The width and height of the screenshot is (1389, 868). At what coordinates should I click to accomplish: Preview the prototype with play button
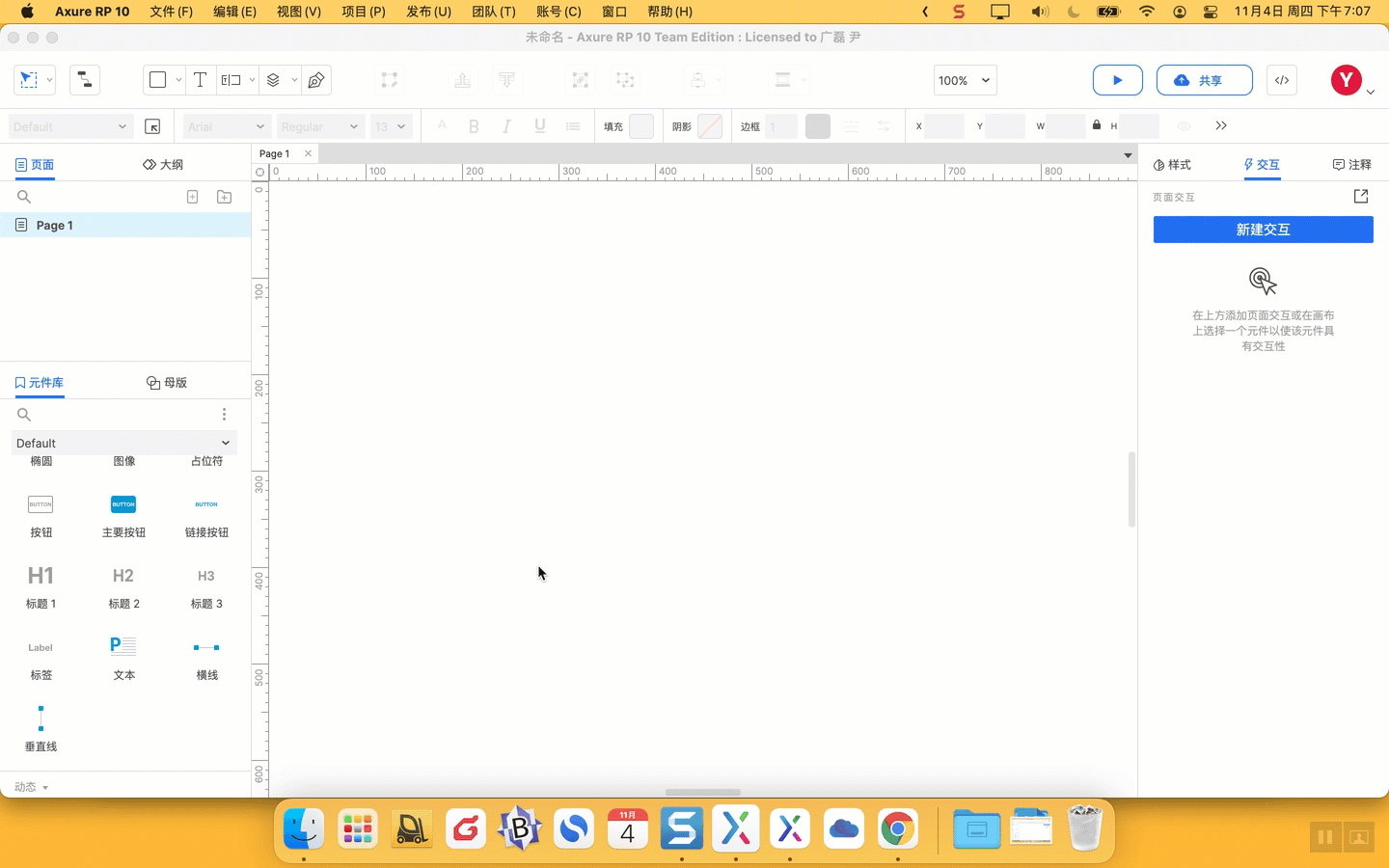coord(1118,80)
